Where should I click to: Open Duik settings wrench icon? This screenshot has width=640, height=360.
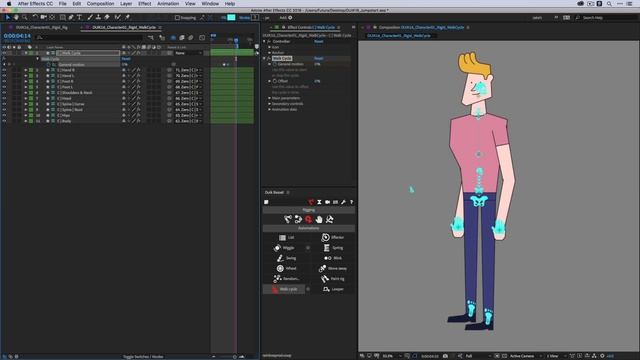click(x=343, y=202)
